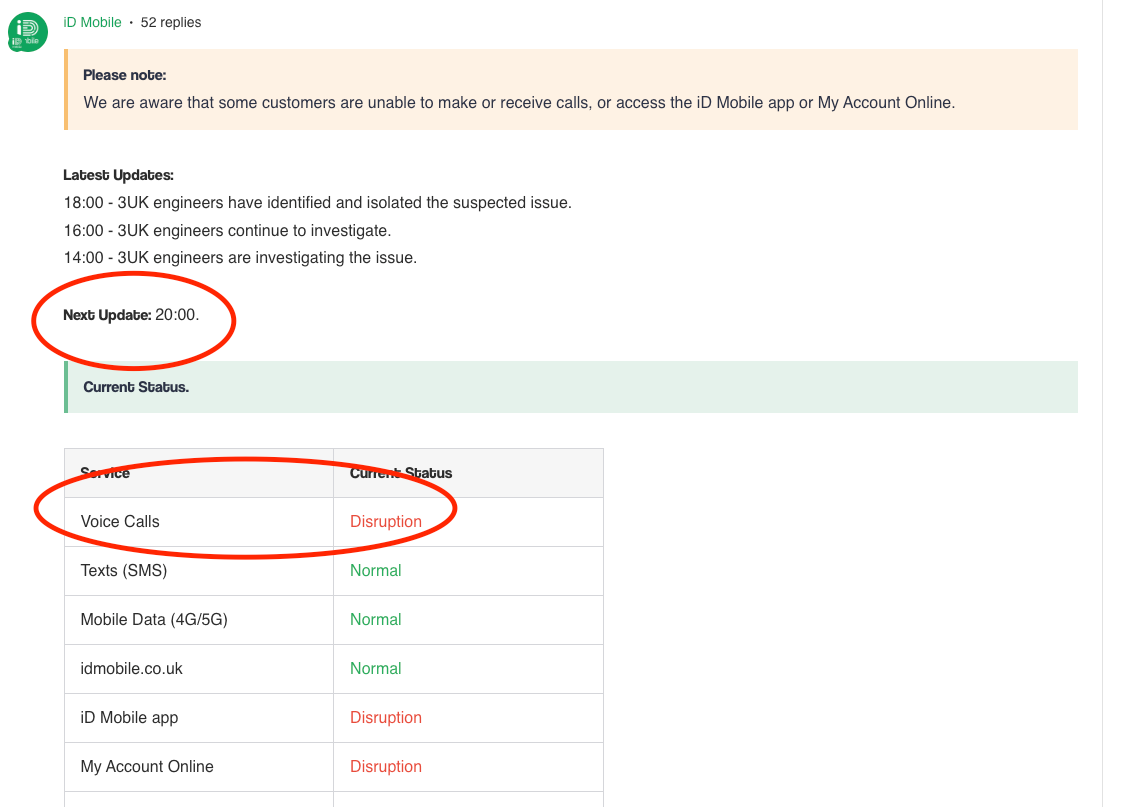Screen dimensions: 1124x807
Task: Select the 'My Account Online' table cell
Action: coord(199,767)
